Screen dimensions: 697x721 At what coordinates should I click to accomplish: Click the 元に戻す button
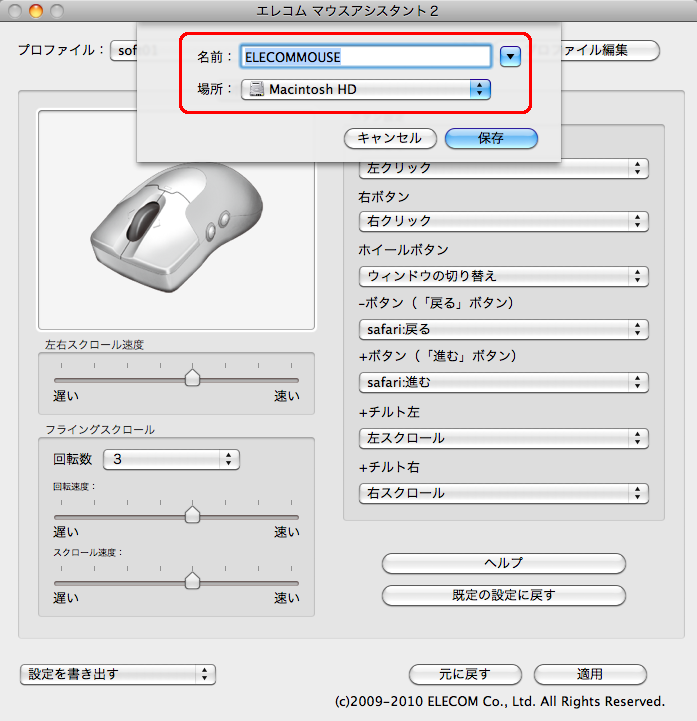pos(465,675)
